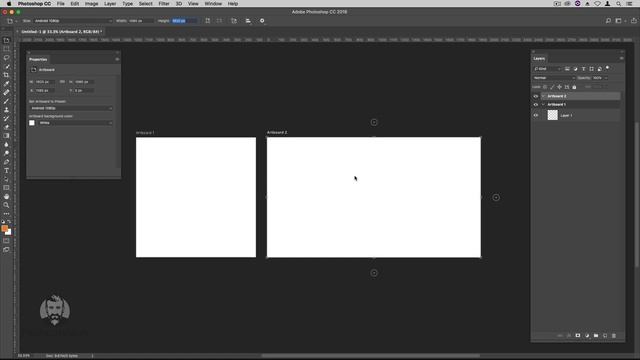This screenshot has height=360, width=640.
Task: Select the Quick Selection tool
Action: (x=6, y=66)
